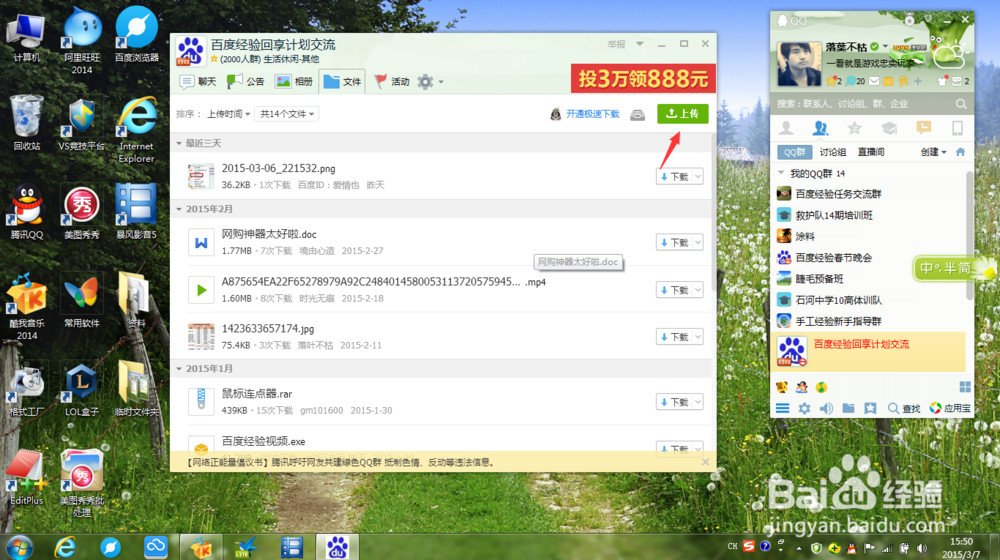This screenshot has width=1000, height=560.
Task: Click the 举报 report link
Action: click(x=616, y=44)
